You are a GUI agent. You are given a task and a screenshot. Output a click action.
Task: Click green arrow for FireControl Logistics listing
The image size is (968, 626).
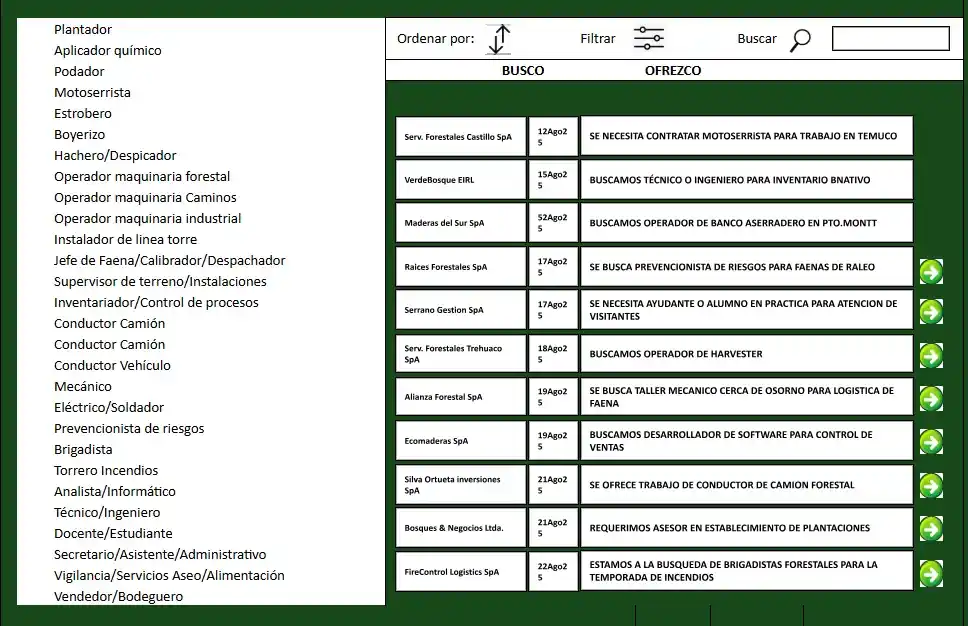coord(931,574)
